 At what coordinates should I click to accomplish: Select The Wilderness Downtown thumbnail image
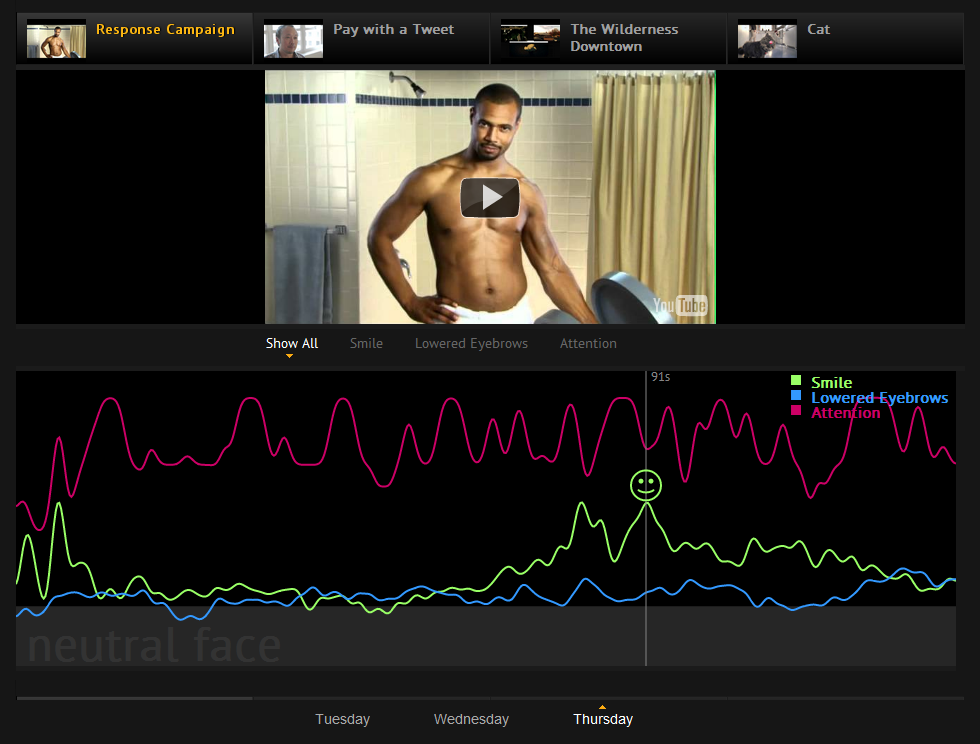530,40
